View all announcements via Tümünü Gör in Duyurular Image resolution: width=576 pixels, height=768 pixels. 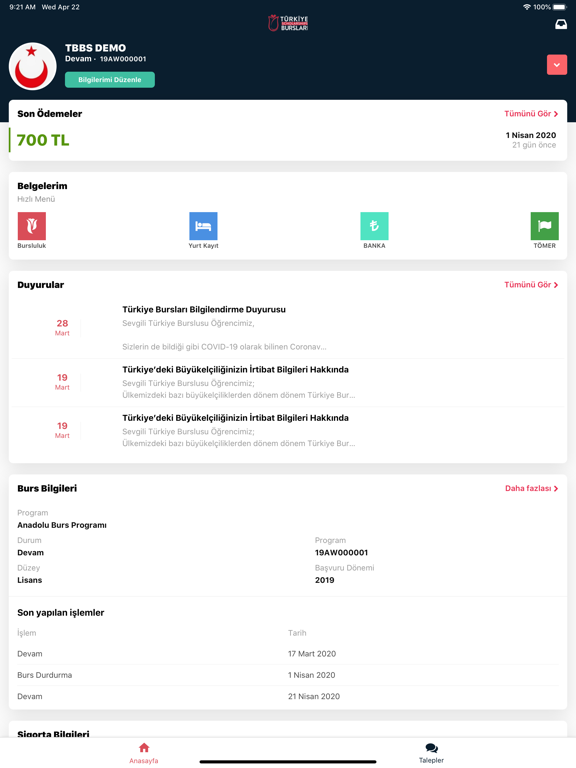point(531,285)
